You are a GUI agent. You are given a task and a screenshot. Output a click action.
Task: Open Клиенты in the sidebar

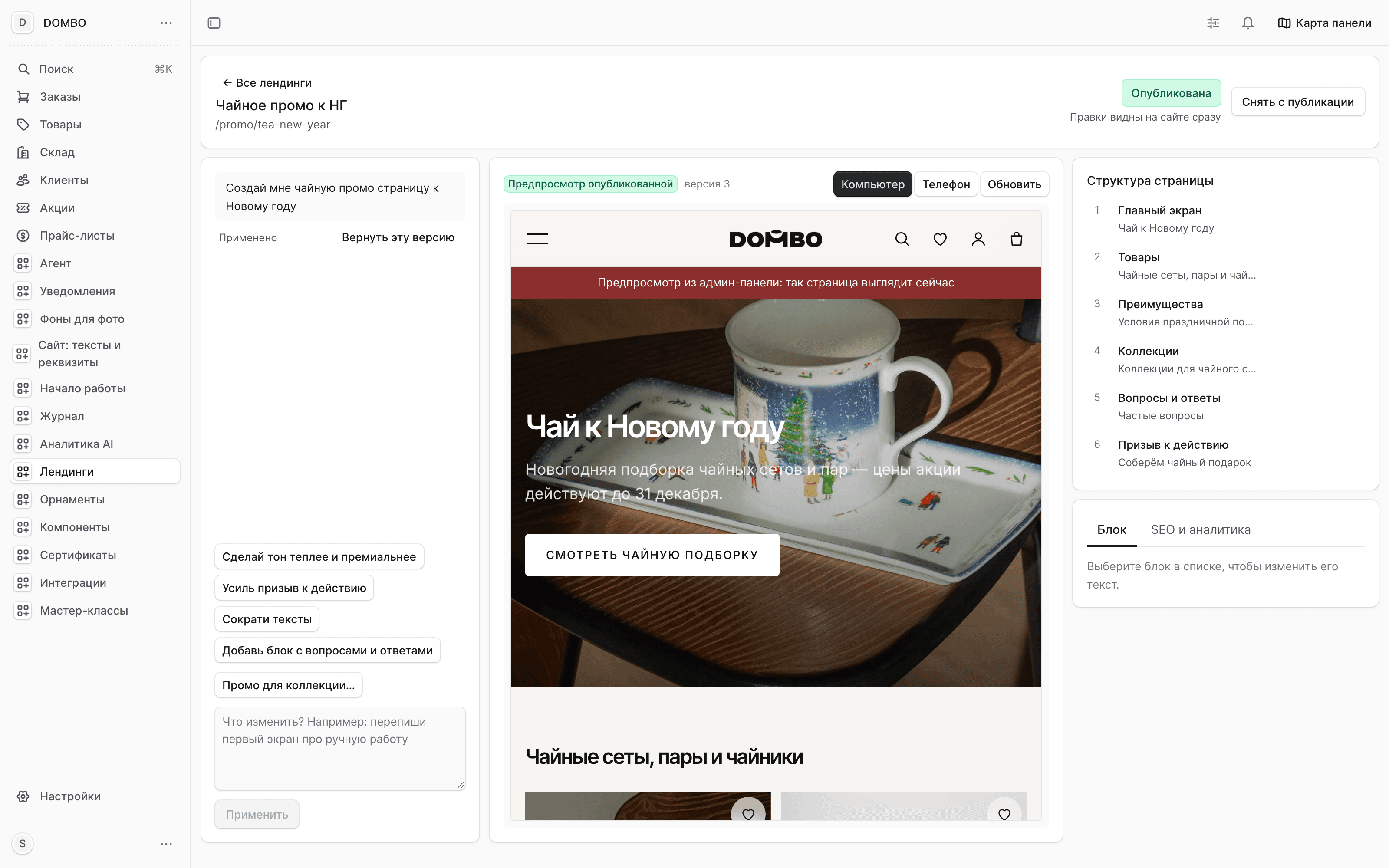[95, 180]
